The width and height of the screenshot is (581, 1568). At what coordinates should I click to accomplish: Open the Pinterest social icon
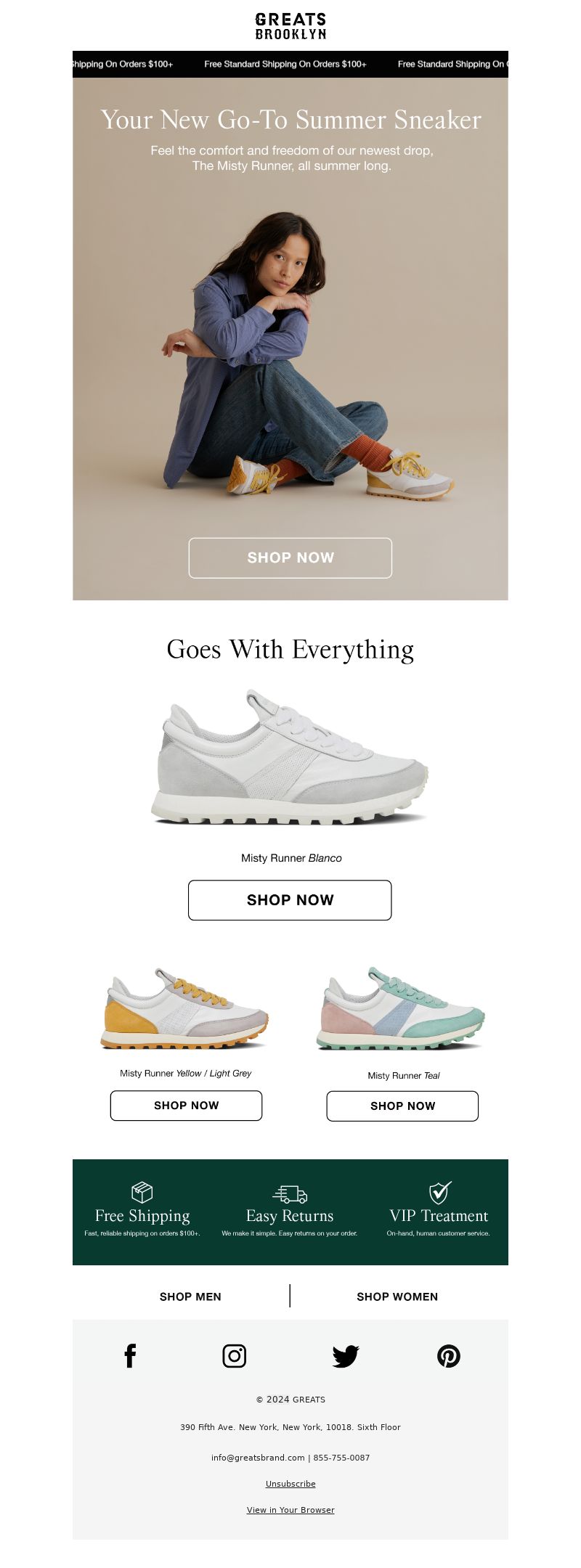tap(449, 1355)
